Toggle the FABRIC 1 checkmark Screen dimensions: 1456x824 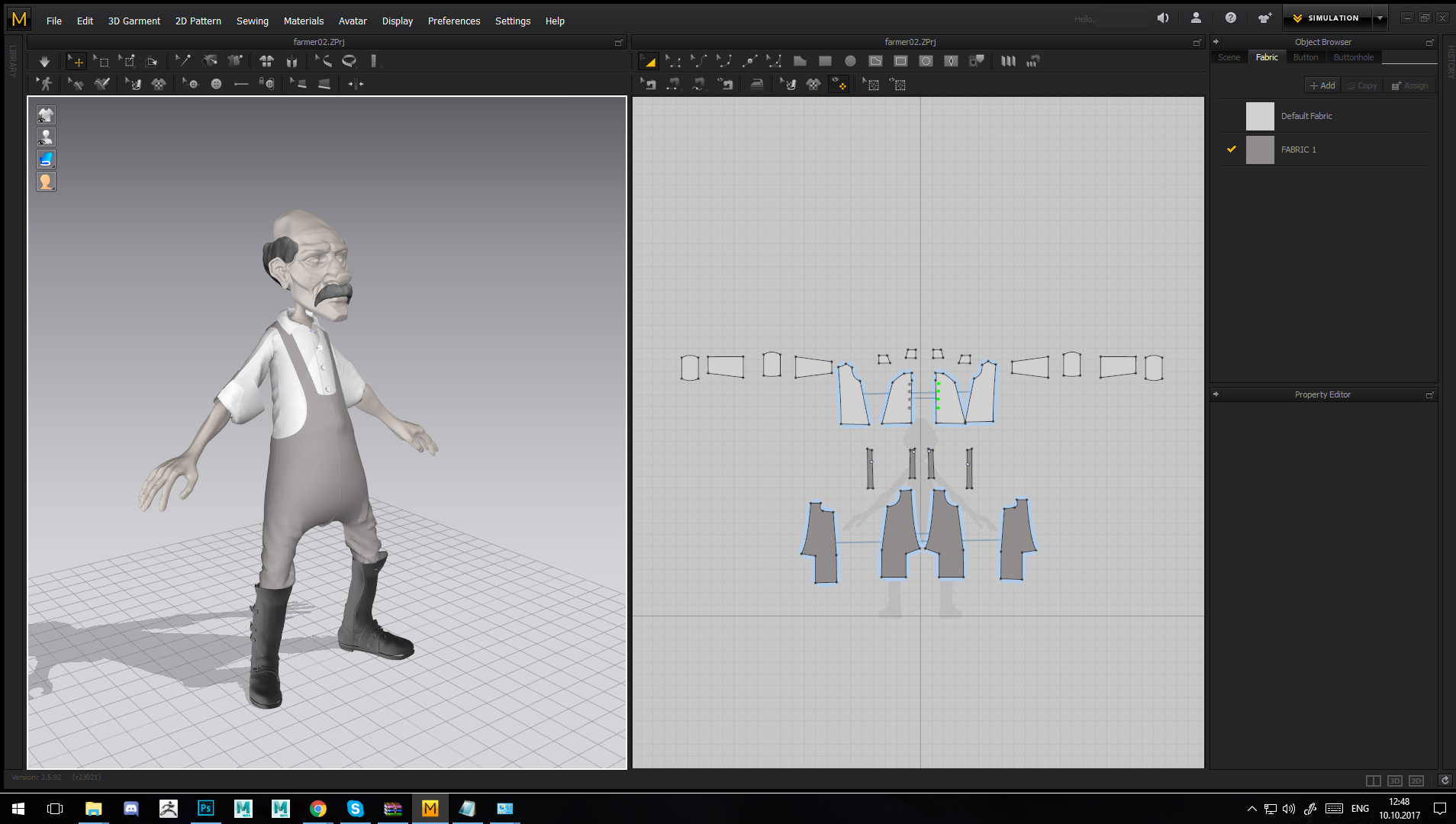(x=1231, y=150)
